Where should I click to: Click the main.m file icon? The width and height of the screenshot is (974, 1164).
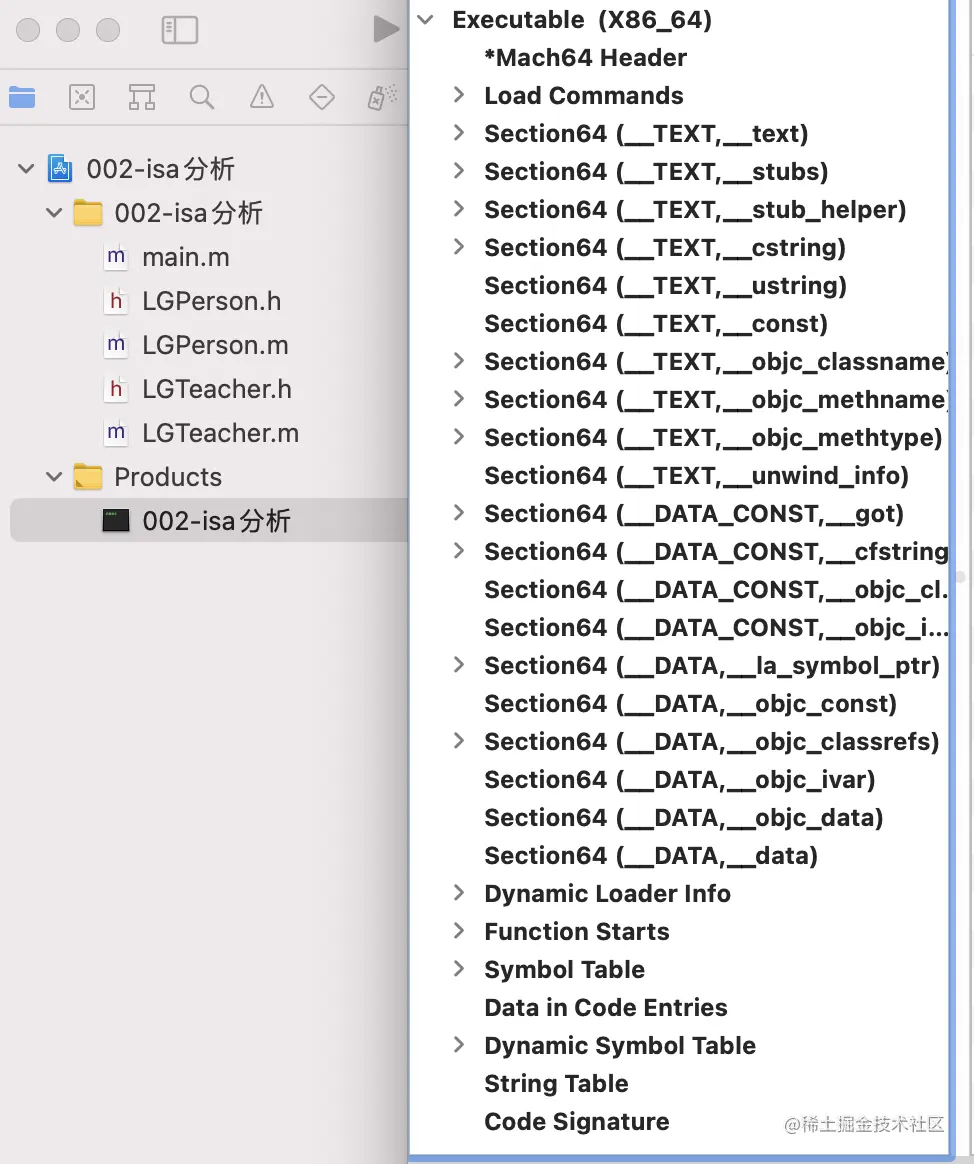(116, 257)
